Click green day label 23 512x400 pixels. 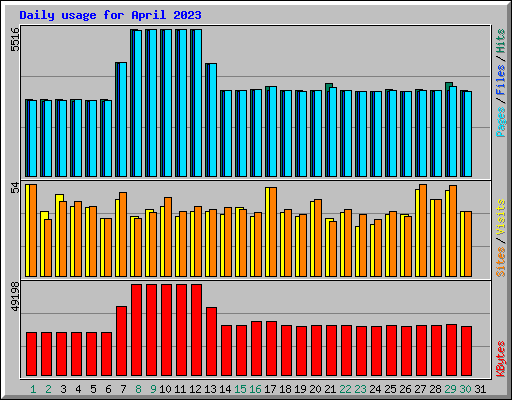point(360,389)
